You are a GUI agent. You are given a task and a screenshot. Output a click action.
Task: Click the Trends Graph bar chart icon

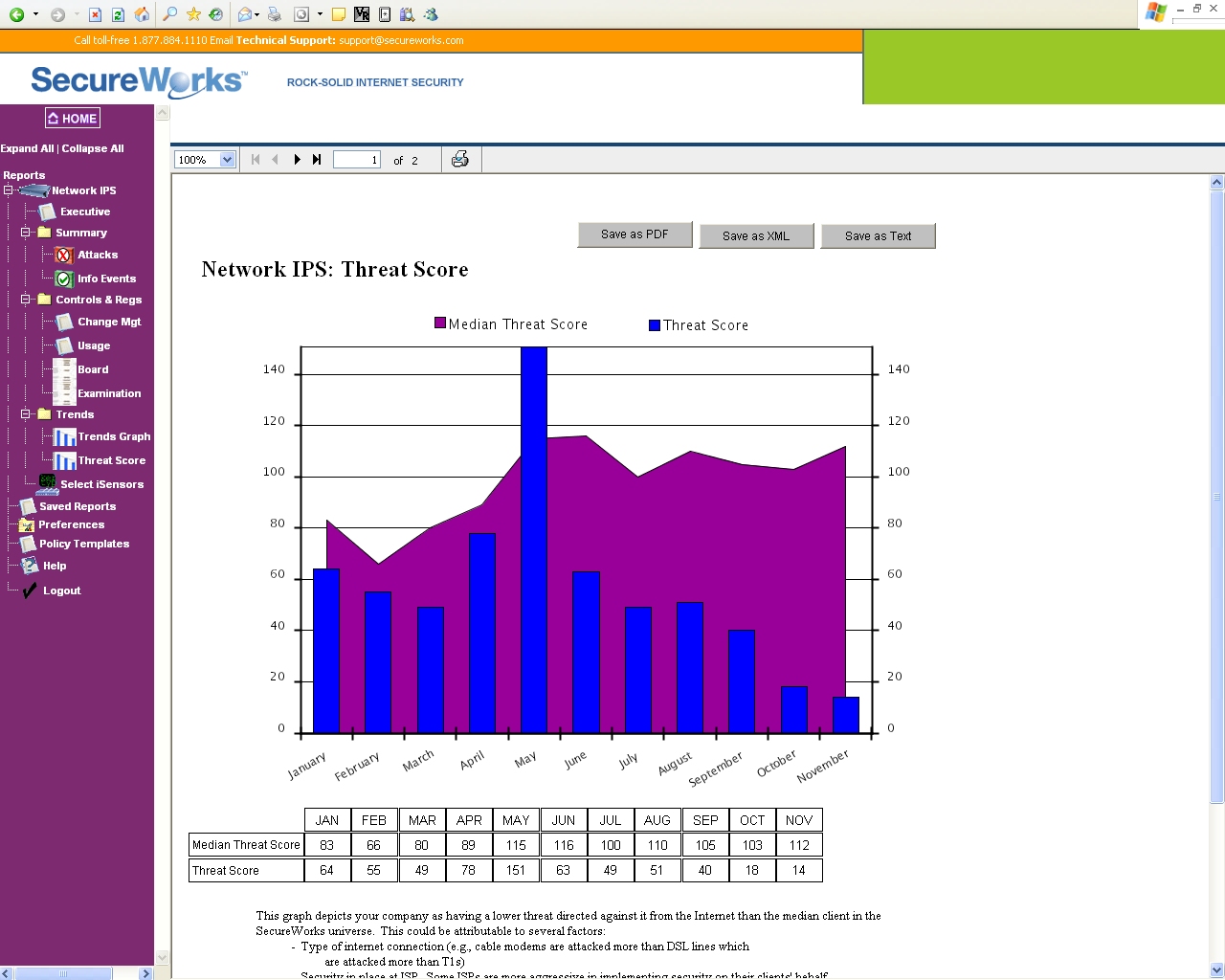pyautogui.click(x=64, y=437)
